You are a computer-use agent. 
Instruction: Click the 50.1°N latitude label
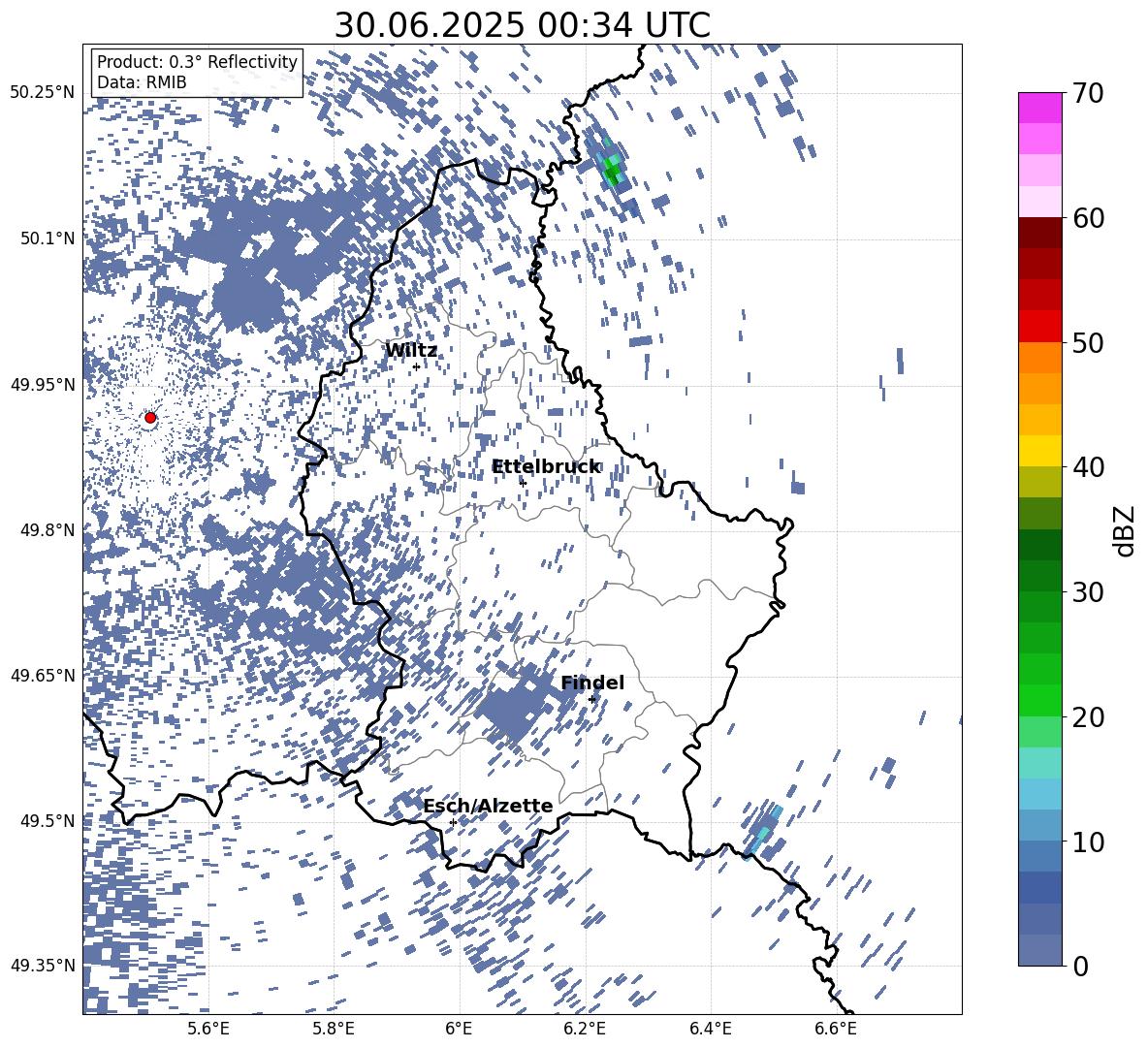[47, 238]
